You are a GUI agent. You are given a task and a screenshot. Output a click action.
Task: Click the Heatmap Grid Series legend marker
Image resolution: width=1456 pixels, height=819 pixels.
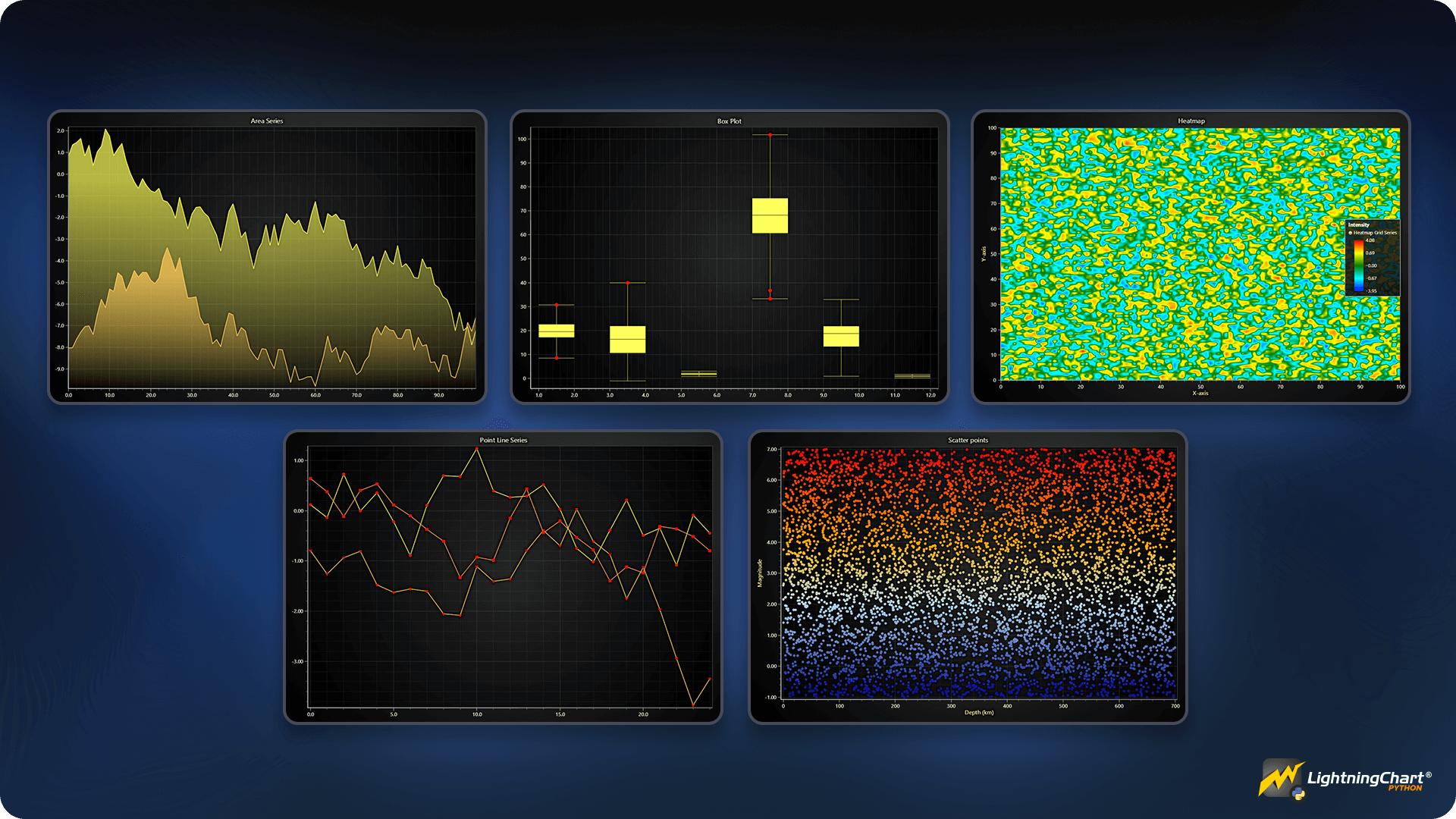pyautogui.click(x=1351, y=233)
